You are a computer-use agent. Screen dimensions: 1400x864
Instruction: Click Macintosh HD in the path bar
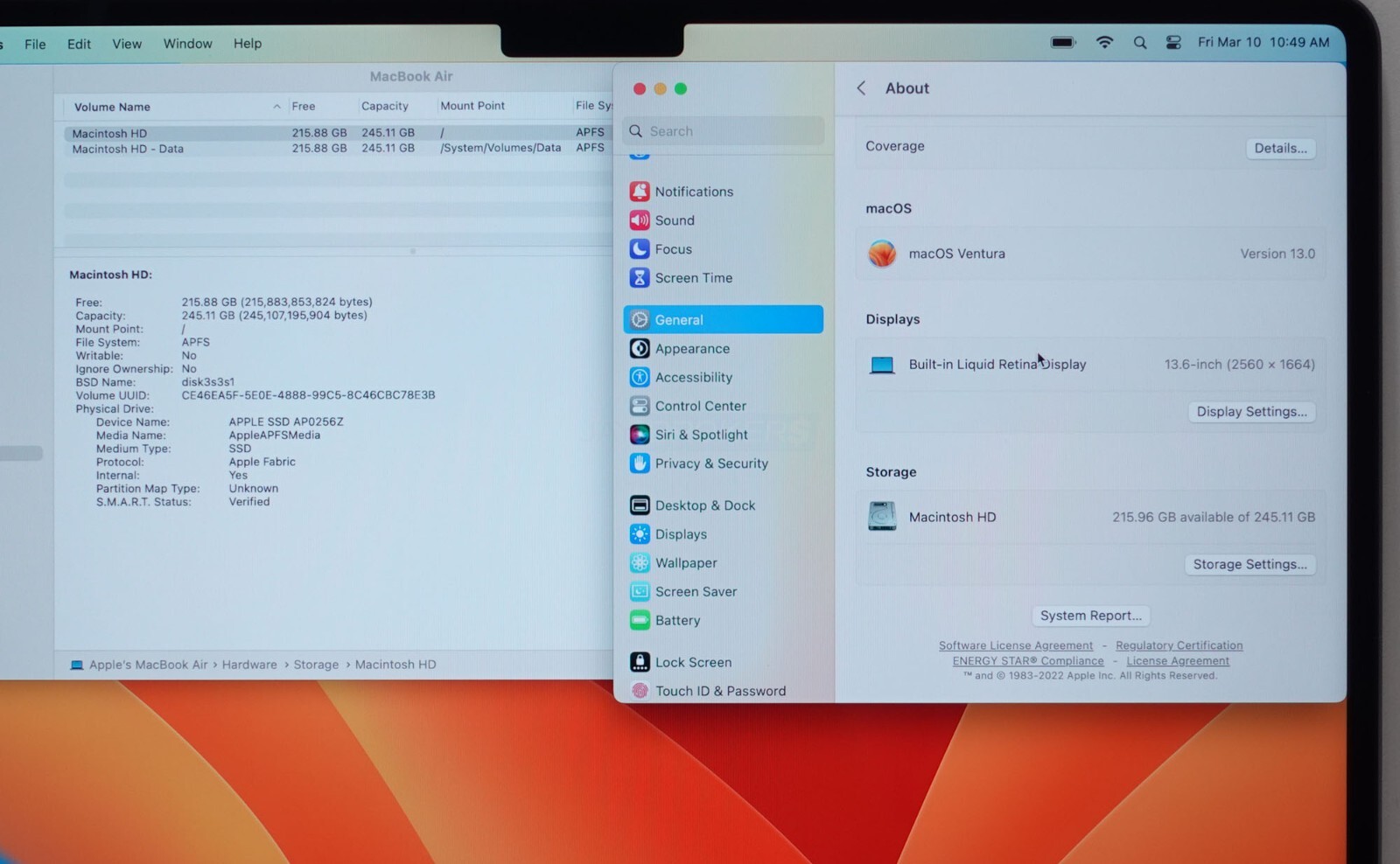[395, 665]
